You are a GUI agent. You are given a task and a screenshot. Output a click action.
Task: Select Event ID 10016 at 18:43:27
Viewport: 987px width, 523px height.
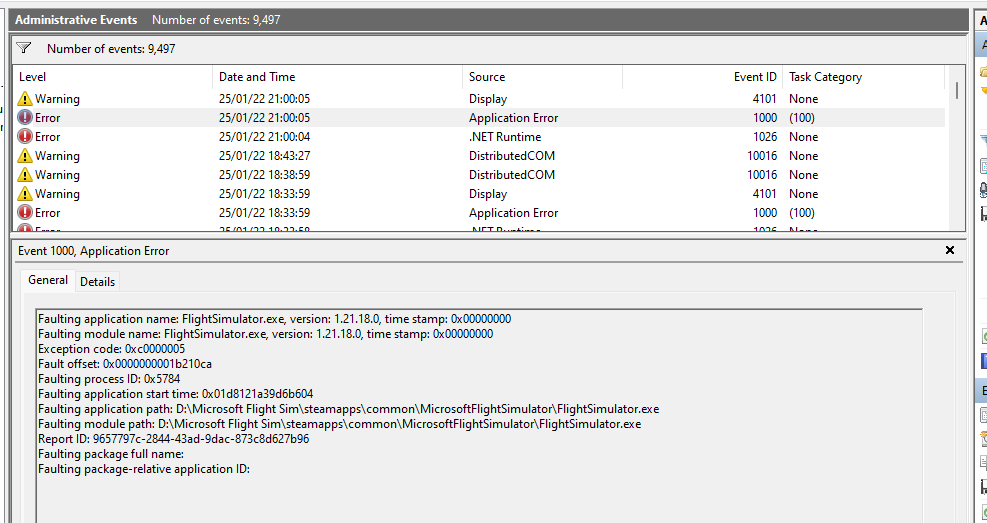(x=762, y=155)
